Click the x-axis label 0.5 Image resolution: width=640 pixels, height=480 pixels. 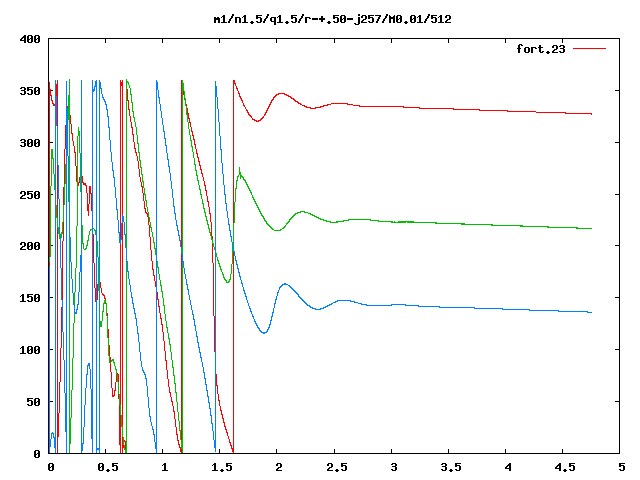pyautogui.click(x=108, y=467)
